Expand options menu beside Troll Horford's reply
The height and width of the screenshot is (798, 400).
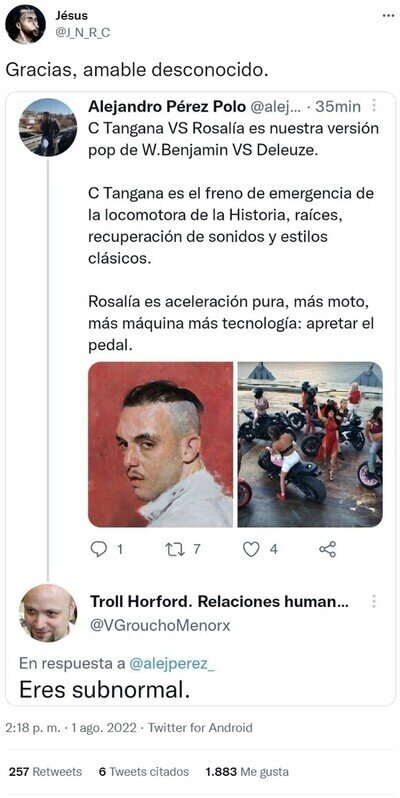click(x=374, y=601)
